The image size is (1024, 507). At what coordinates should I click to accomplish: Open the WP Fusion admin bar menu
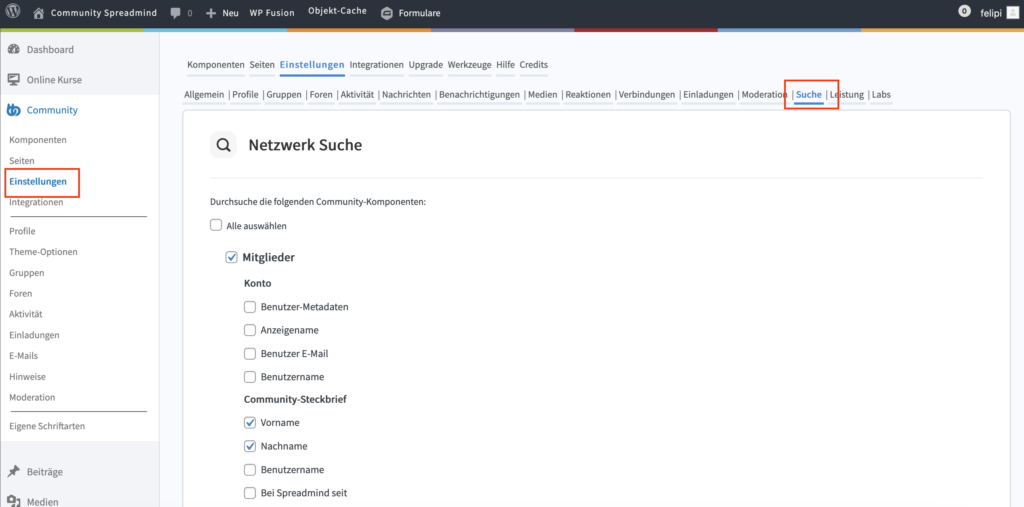(x=271, y=13)
